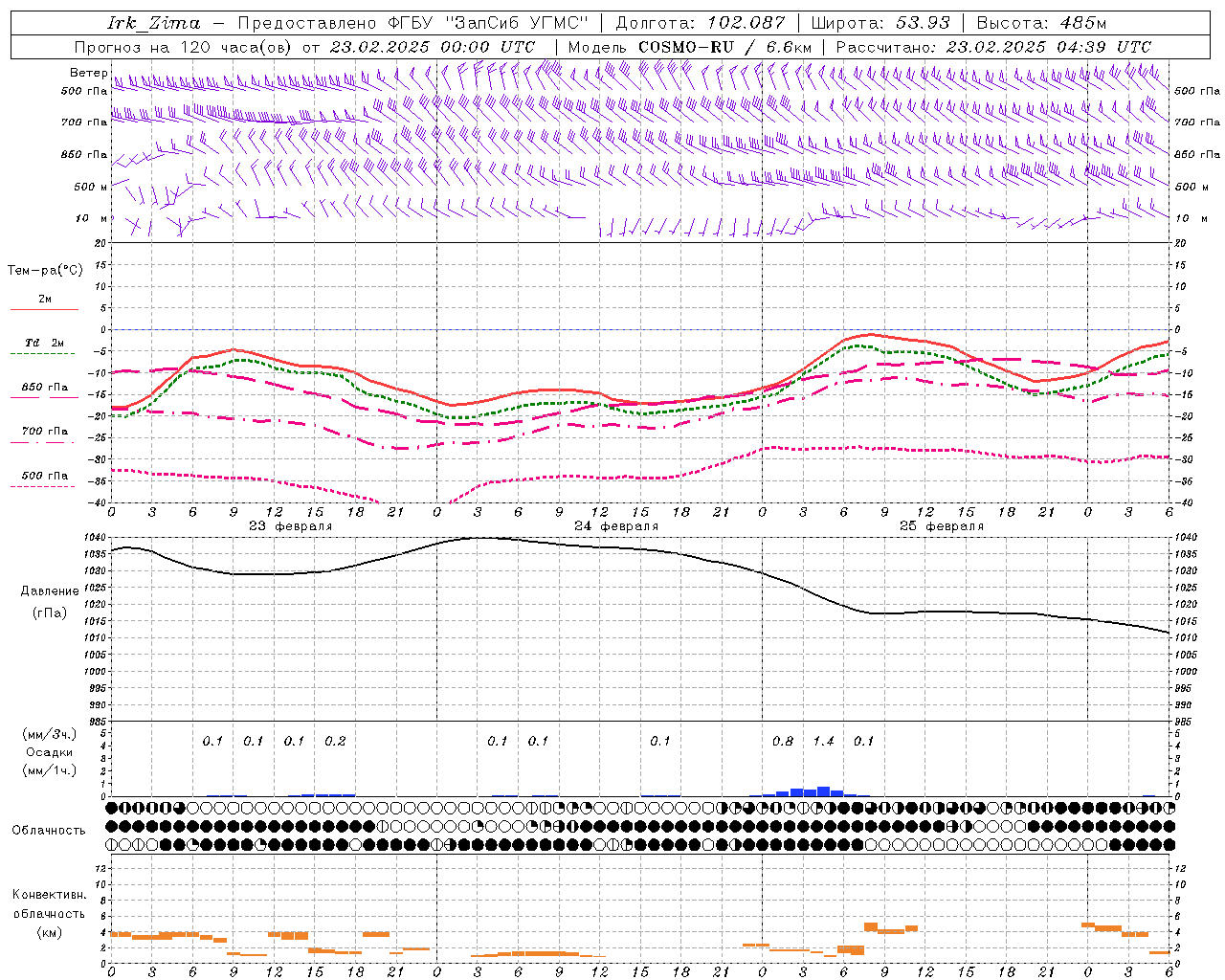The image size is (1225, 980).
Task: Click the 'Td 2м' dew point legend entry
Action: tap(45, 343)
